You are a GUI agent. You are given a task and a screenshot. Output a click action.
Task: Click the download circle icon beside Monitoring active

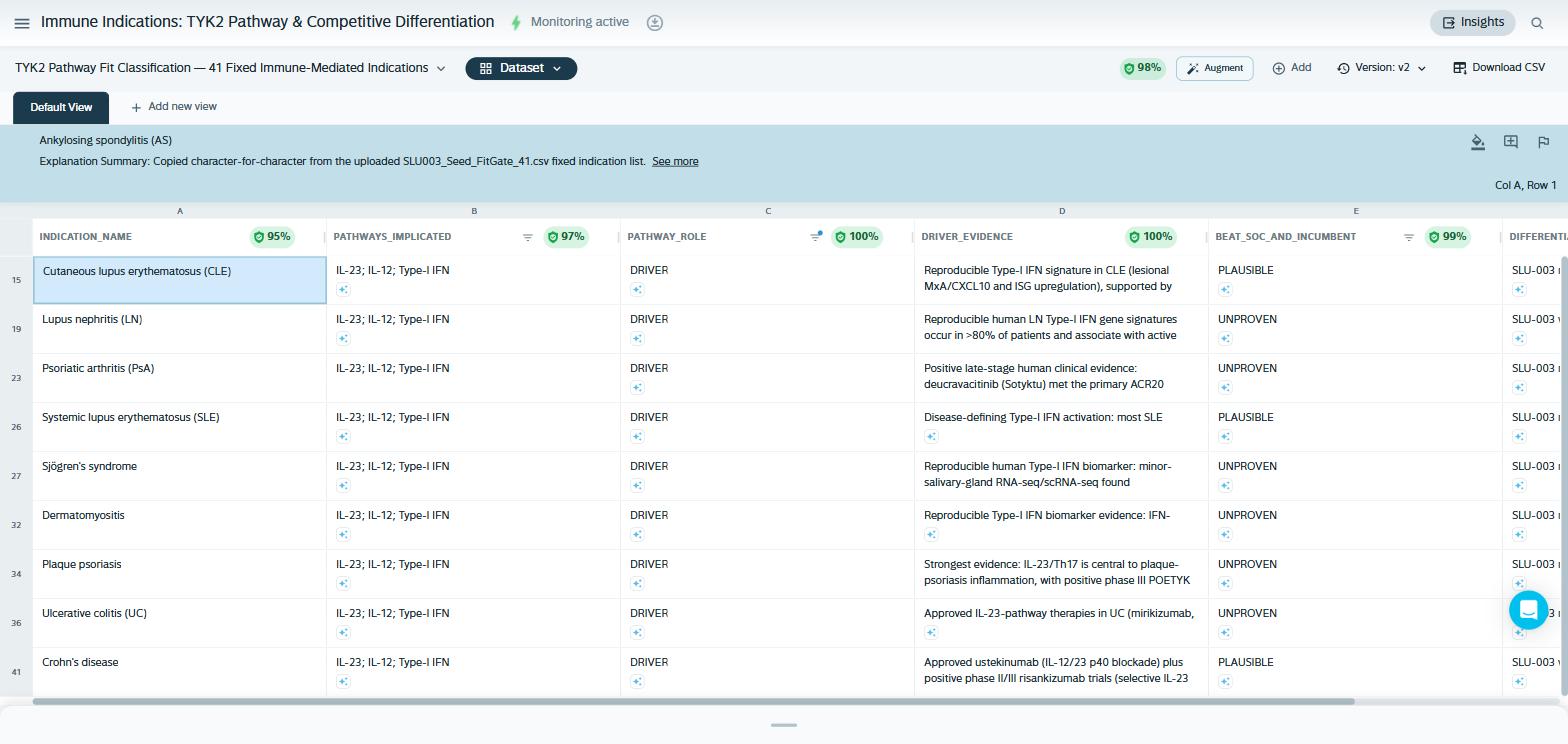click(655, 22)
